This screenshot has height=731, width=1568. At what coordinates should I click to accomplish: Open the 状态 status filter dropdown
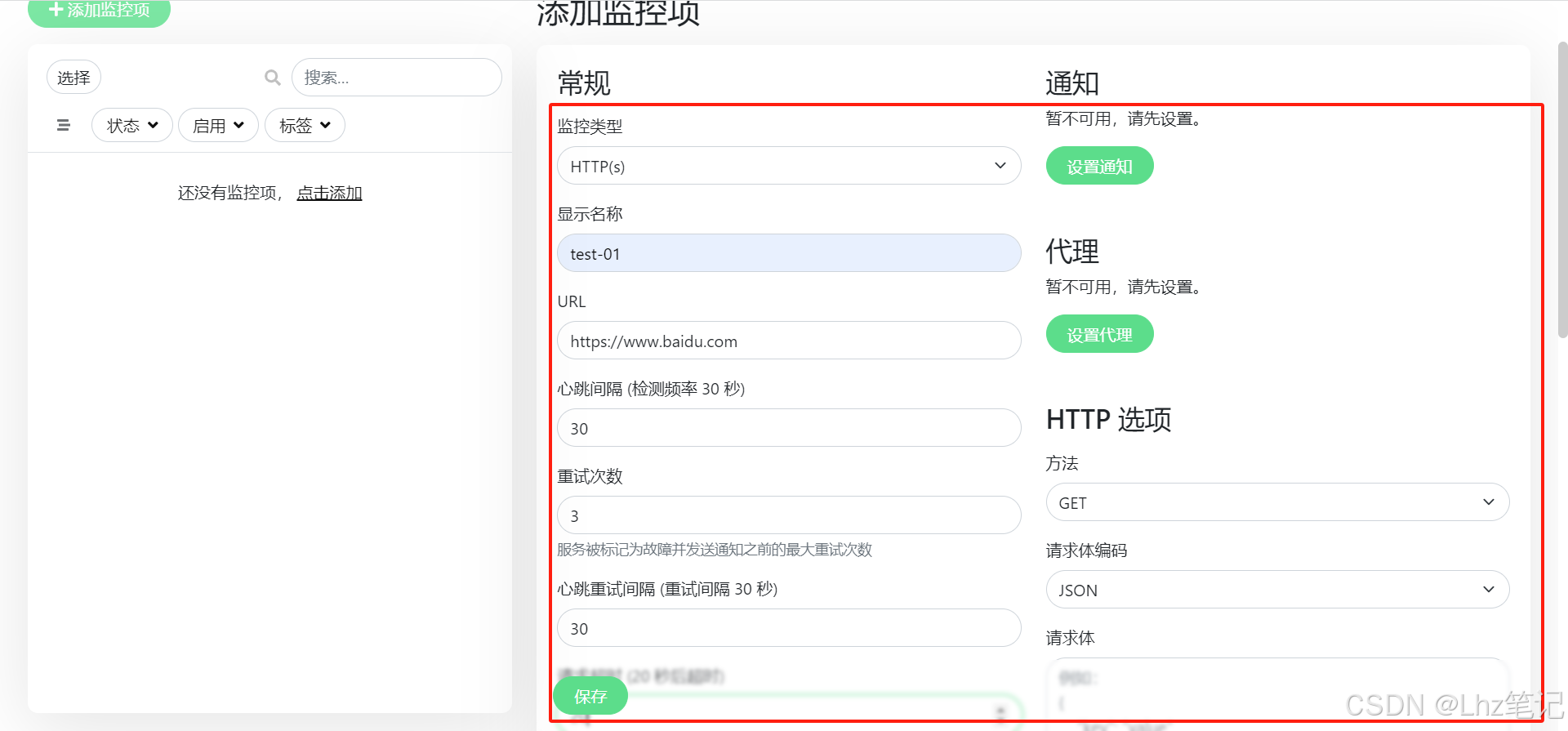pos(131,125)
